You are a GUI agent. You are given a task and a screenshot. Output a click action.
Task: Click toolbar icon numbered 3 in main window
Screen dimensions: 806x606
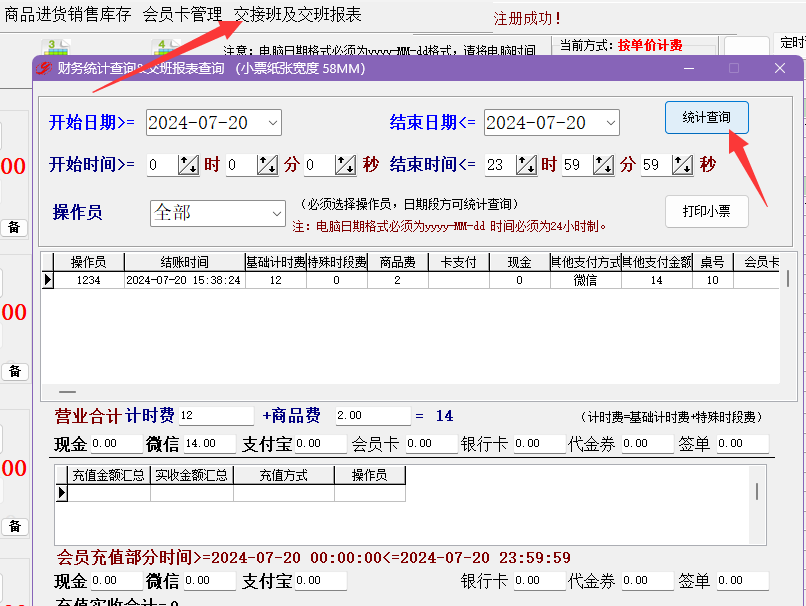pyautogui.click(x=56, y=47)
